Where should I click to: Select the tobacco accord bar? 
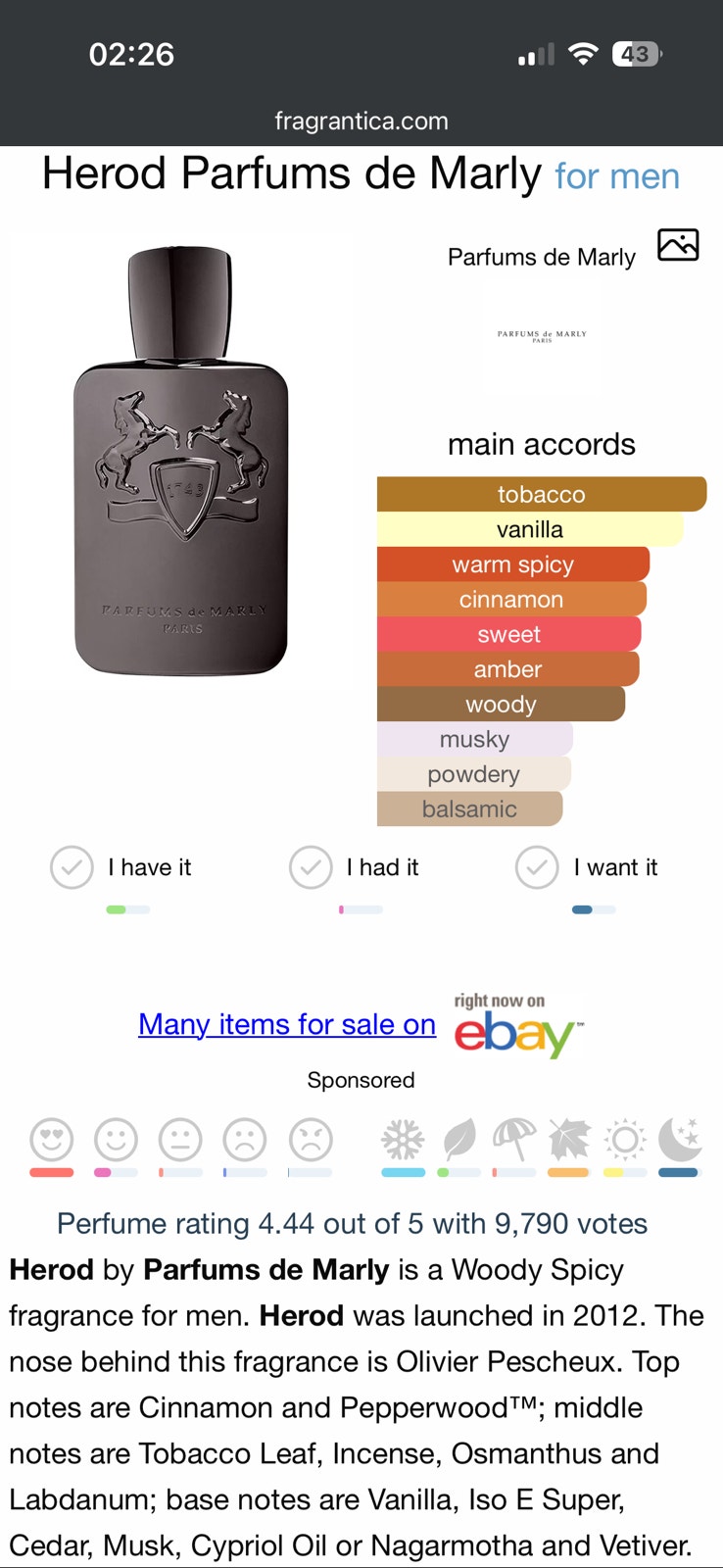[542, 494]
